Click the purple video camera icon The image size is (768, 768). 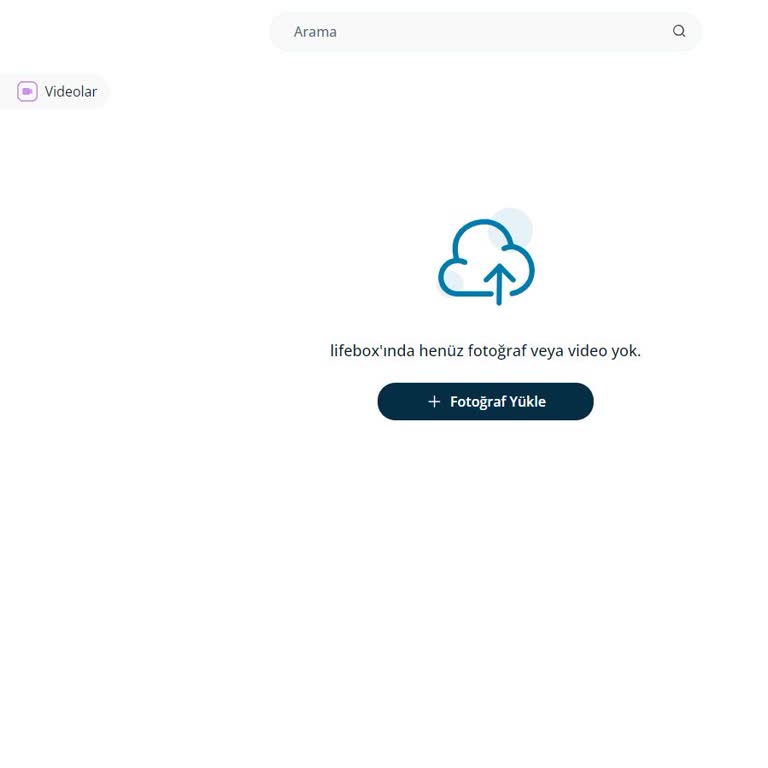[27, 92]
